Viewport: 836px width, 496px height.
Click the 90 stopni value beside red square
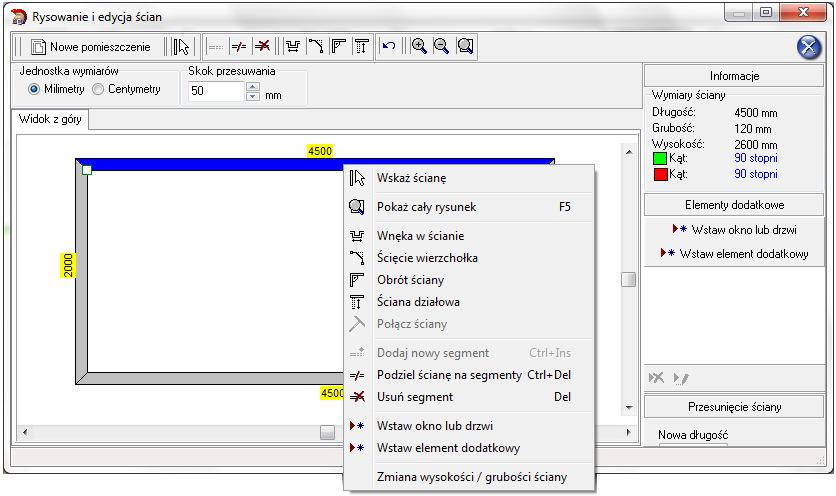click(755, 174)
